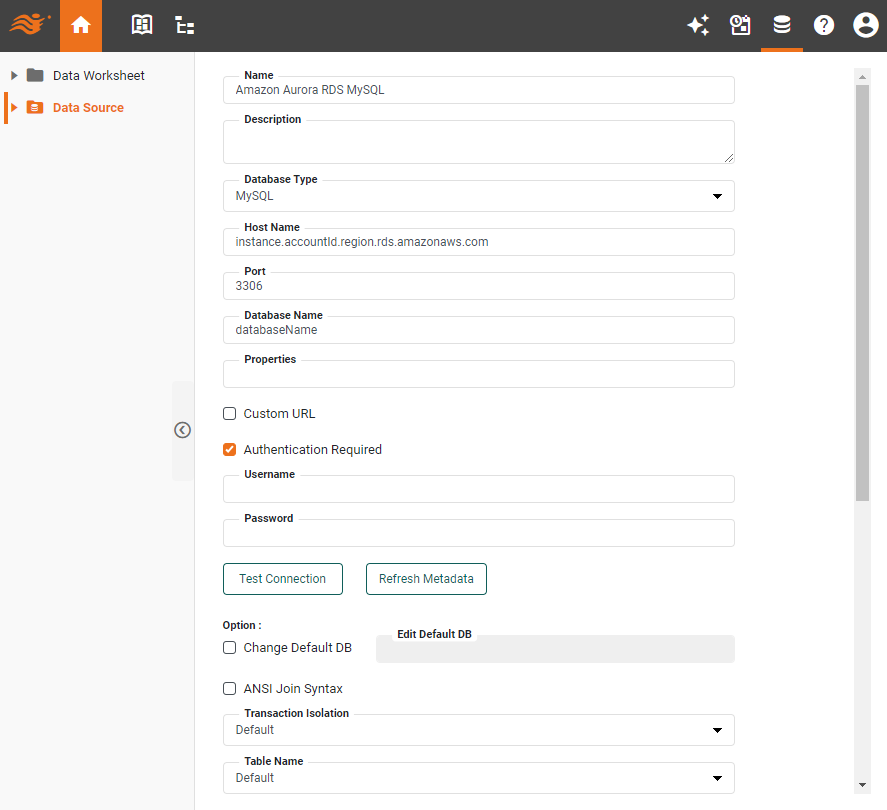
Task: Open the documentation book icon
Action: [x=141, y=25]
